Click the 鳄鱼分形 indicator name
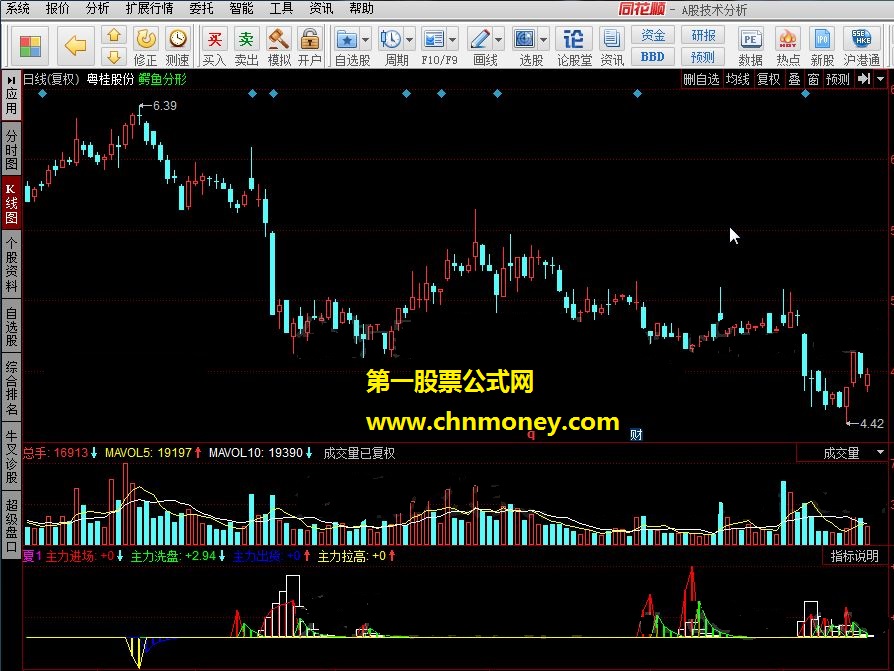 162,79
